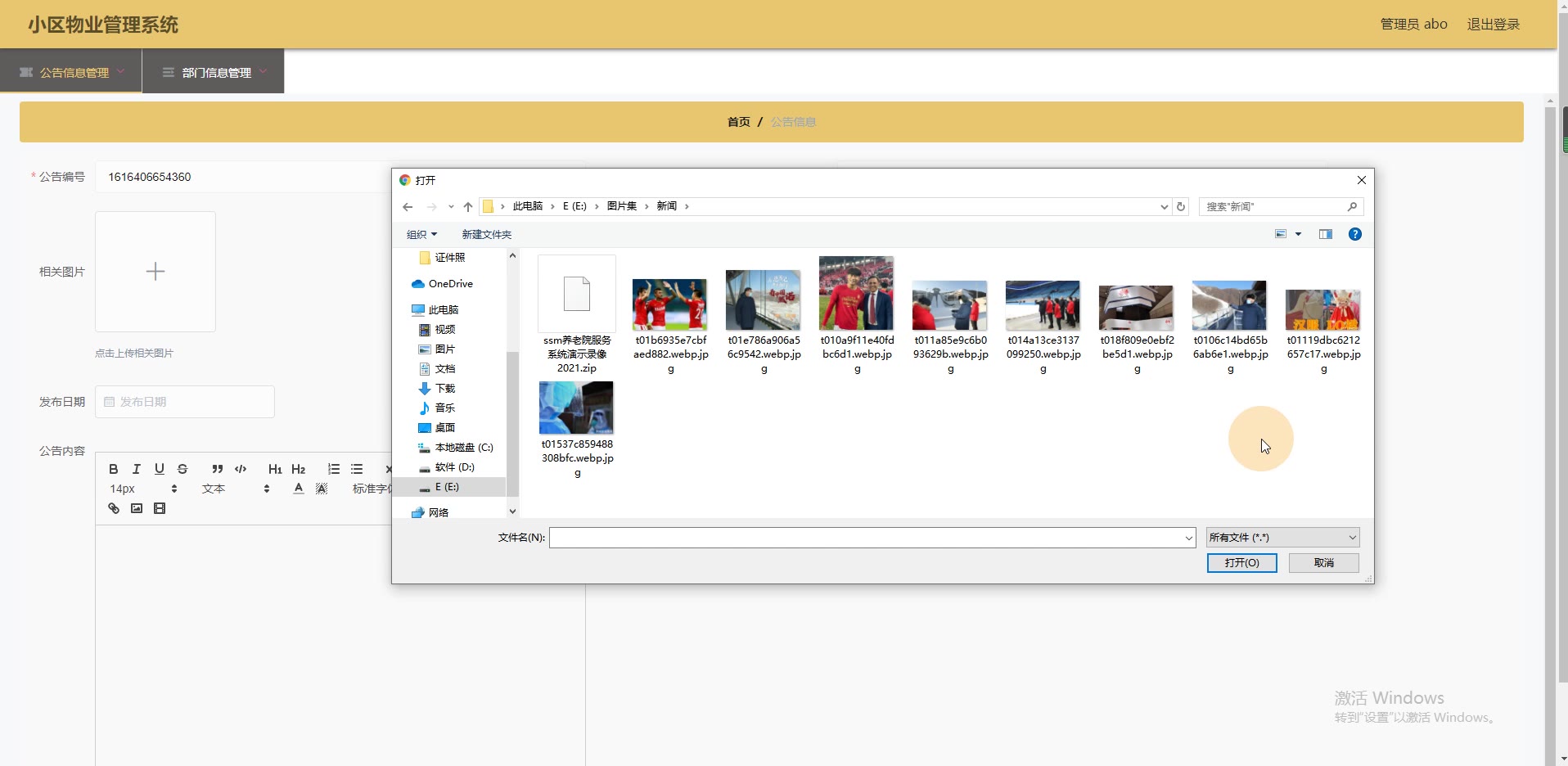
Task: Click the insert video icon
Action: click(160, 508)
